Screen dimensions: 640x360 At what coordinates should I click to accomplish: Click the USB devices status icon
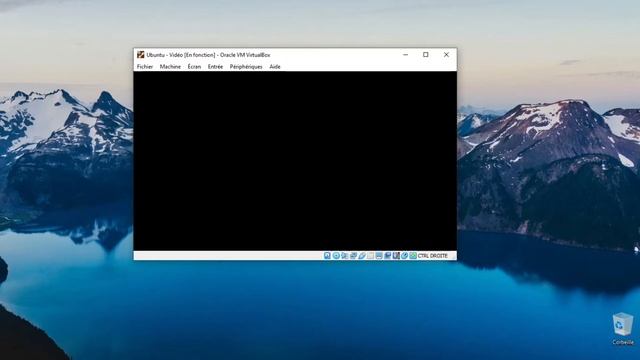point(362,256)
